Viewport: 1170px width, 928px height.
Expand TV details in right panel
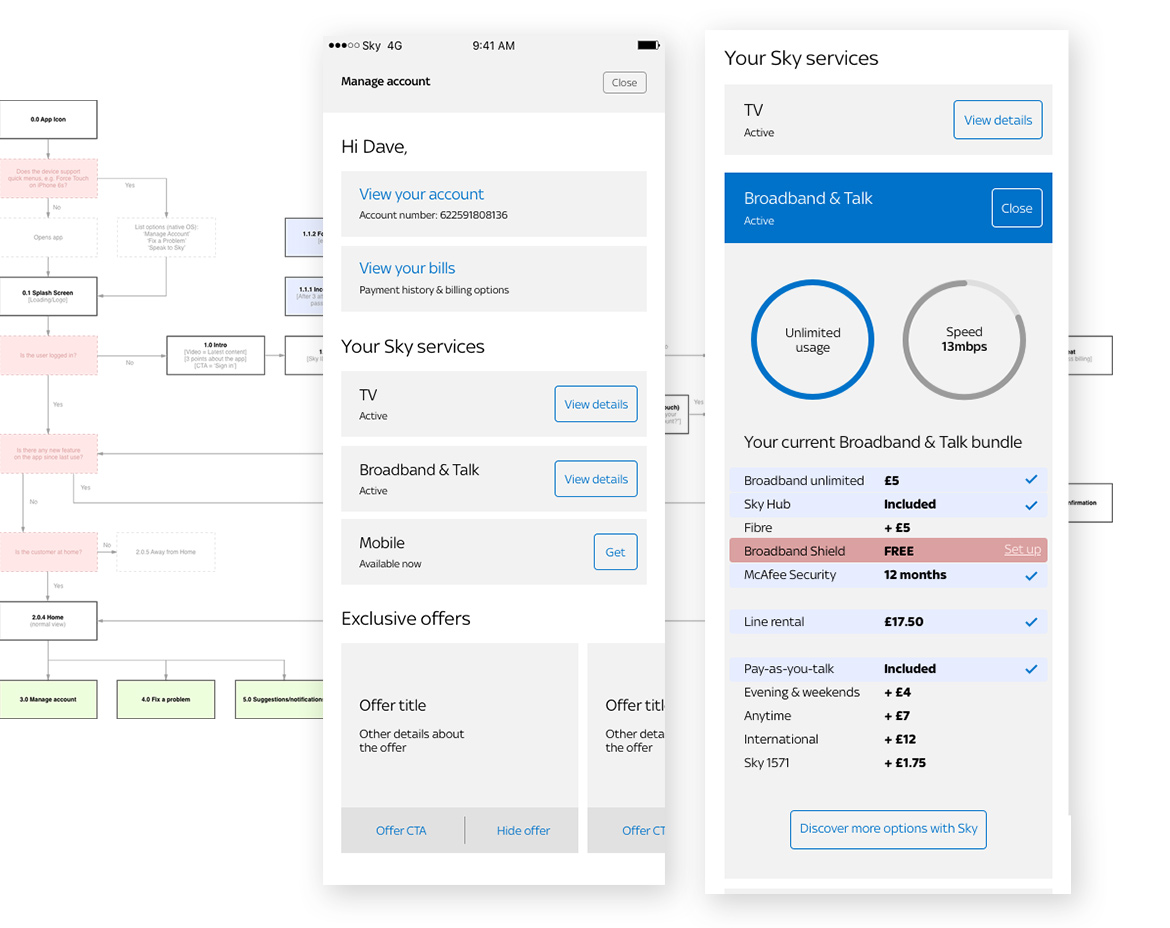pos(997,120)
